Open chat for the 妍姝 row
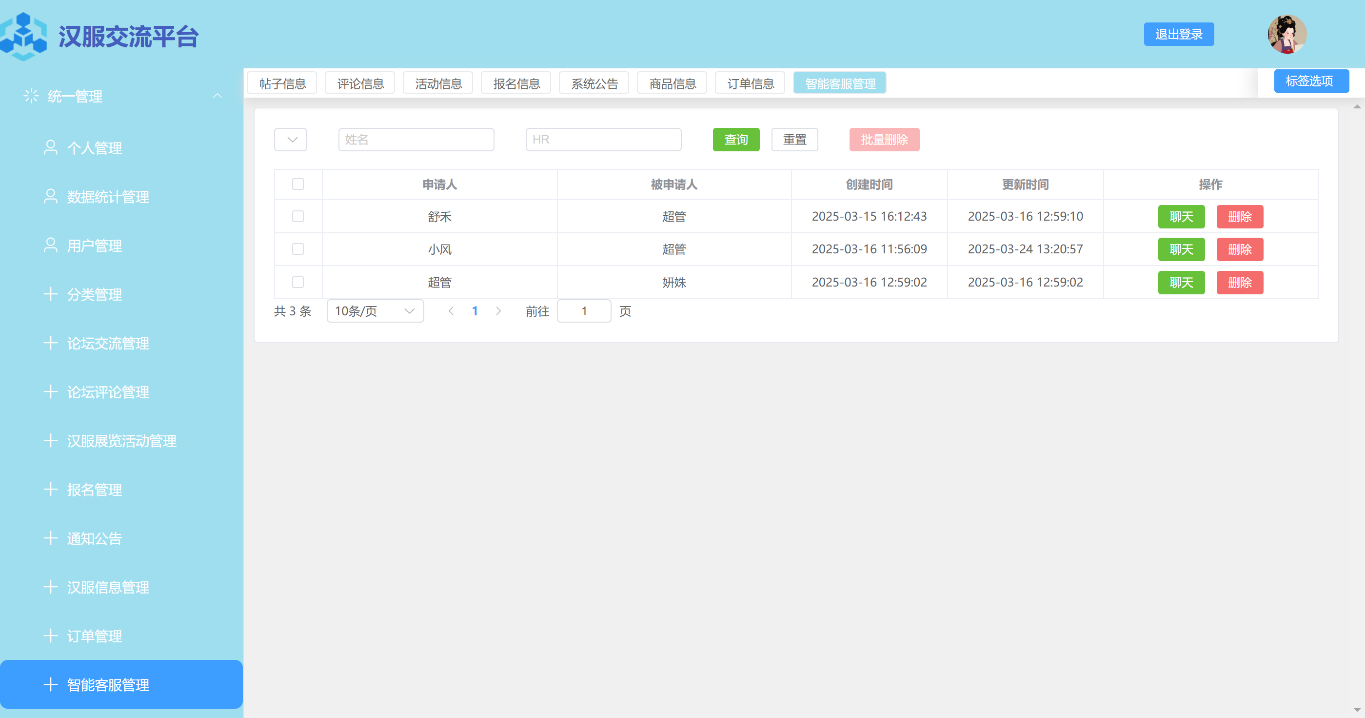 click(x=1181, y=282)
